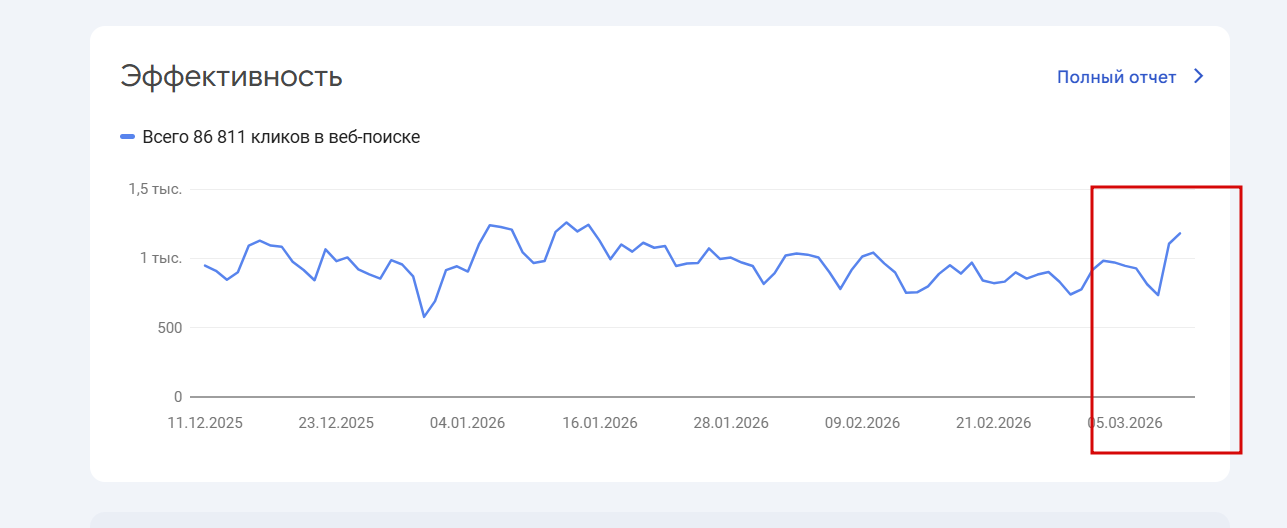Select the 05.03.2026 date label
Screen dimensions: 1287x528
click(x=1125, y=423)
